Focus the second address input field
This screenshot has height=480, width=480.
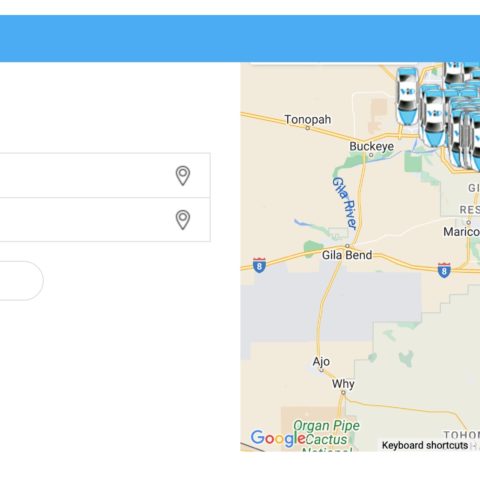(x=105, y=220)
